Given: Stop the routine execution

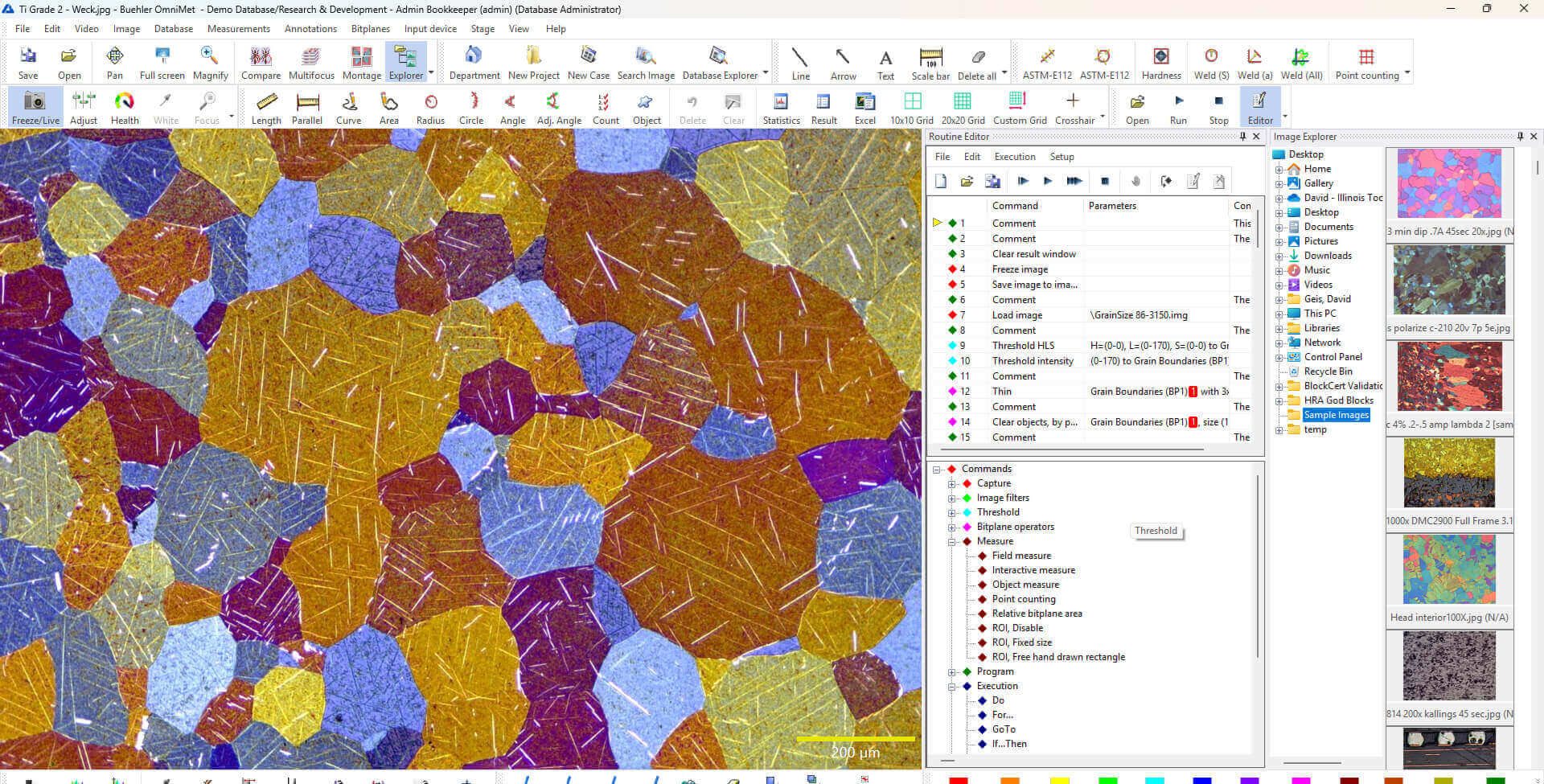Looking at the screenshot, I should coord(1218,105).
